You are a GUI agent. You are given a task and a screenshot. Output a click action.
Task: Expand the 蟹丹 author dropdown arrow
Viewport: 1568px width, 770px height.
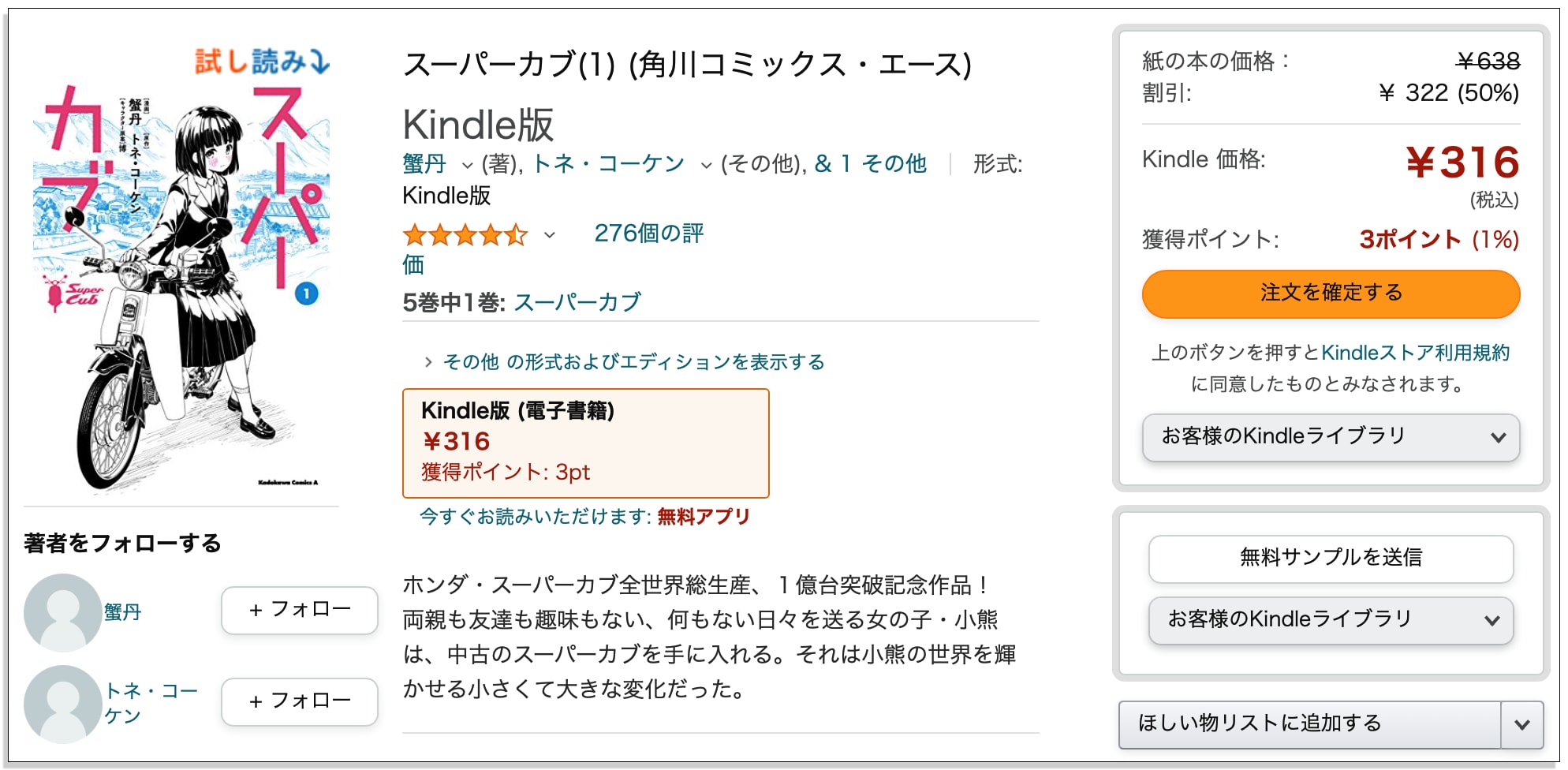(x=467, y=165)
